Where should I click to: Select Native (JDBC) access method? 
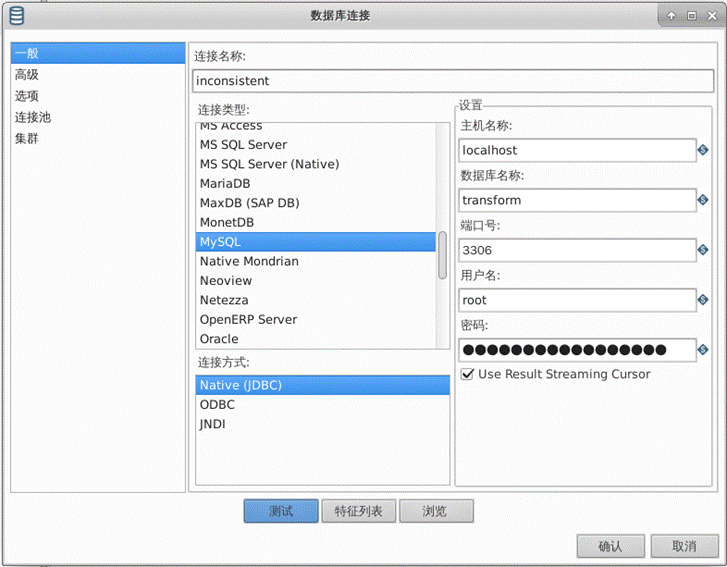(323, 385)
